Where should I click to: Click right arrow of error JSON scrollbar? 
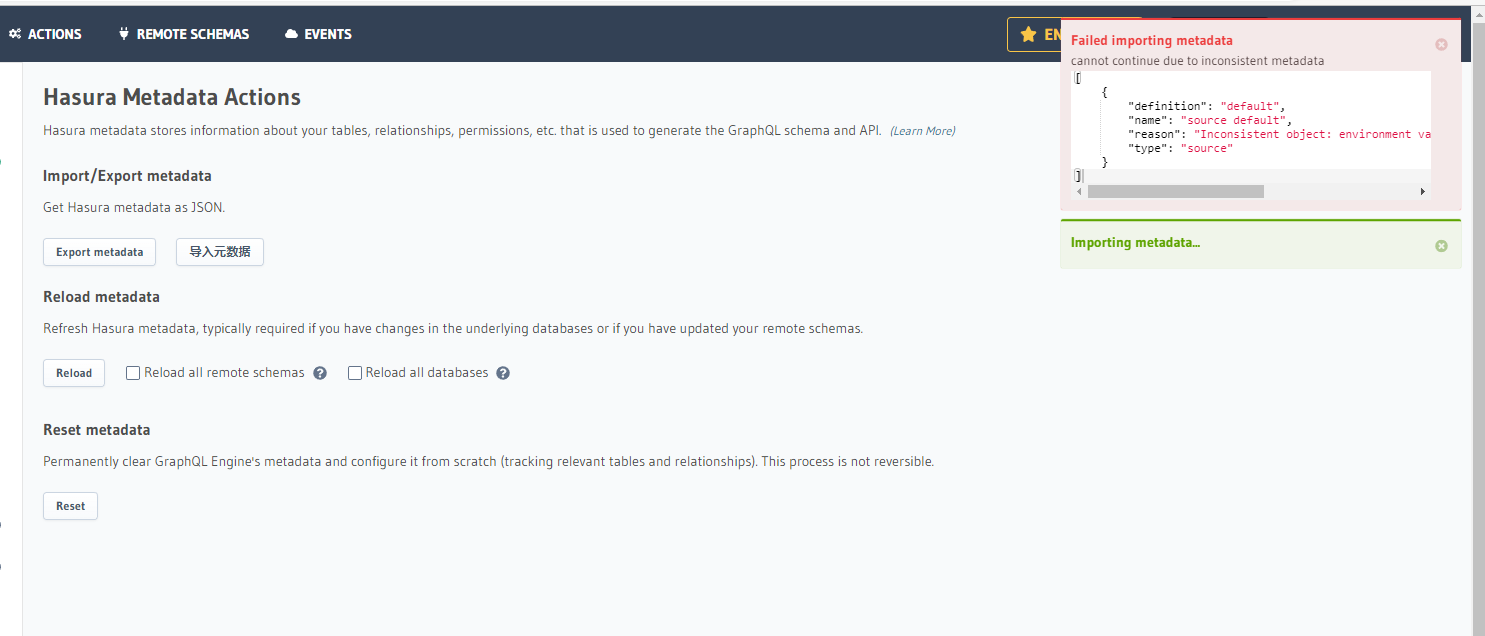click(x=1422, y=191)
